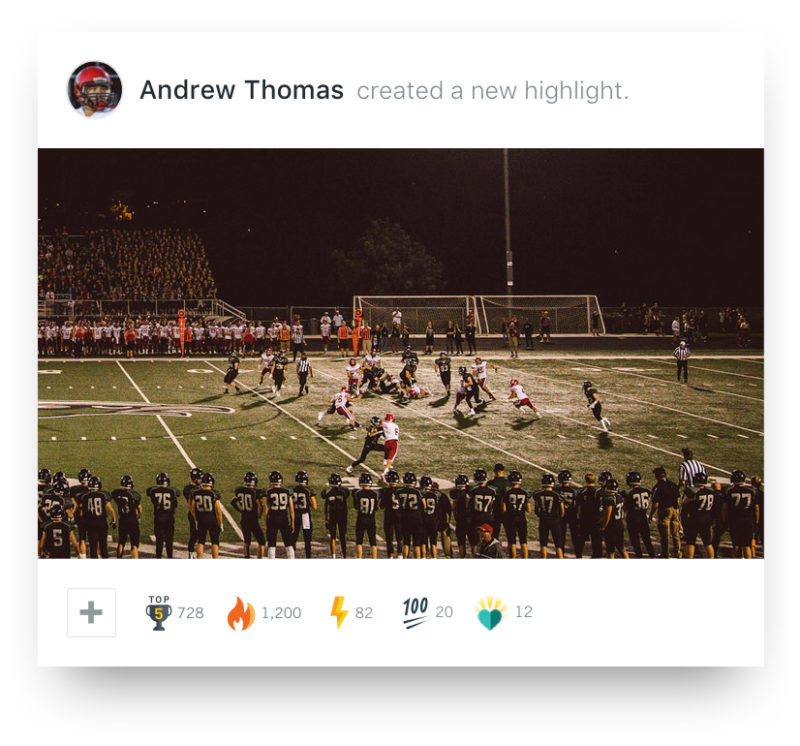Click the plus add-reaction button
The width and height of the screenshot is (800, 746).
pyautogui.click(x=91, y=612)
